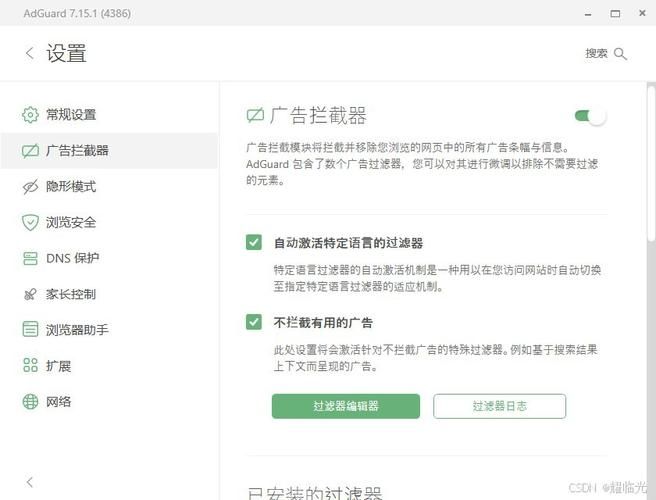Viewport: 656px width, 500px height.
Task: Close the AdGuard window
Action: 643,13
